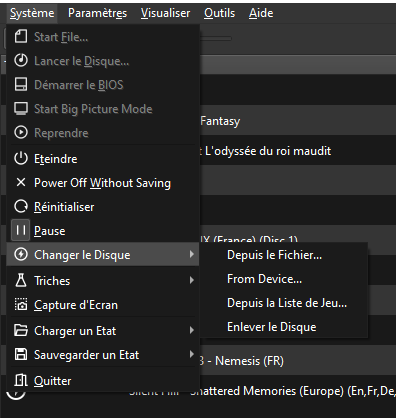Select Reprendre menu entry
Image resolution: width=396 pixels, height=418 pixels.
tap(103, 133)
